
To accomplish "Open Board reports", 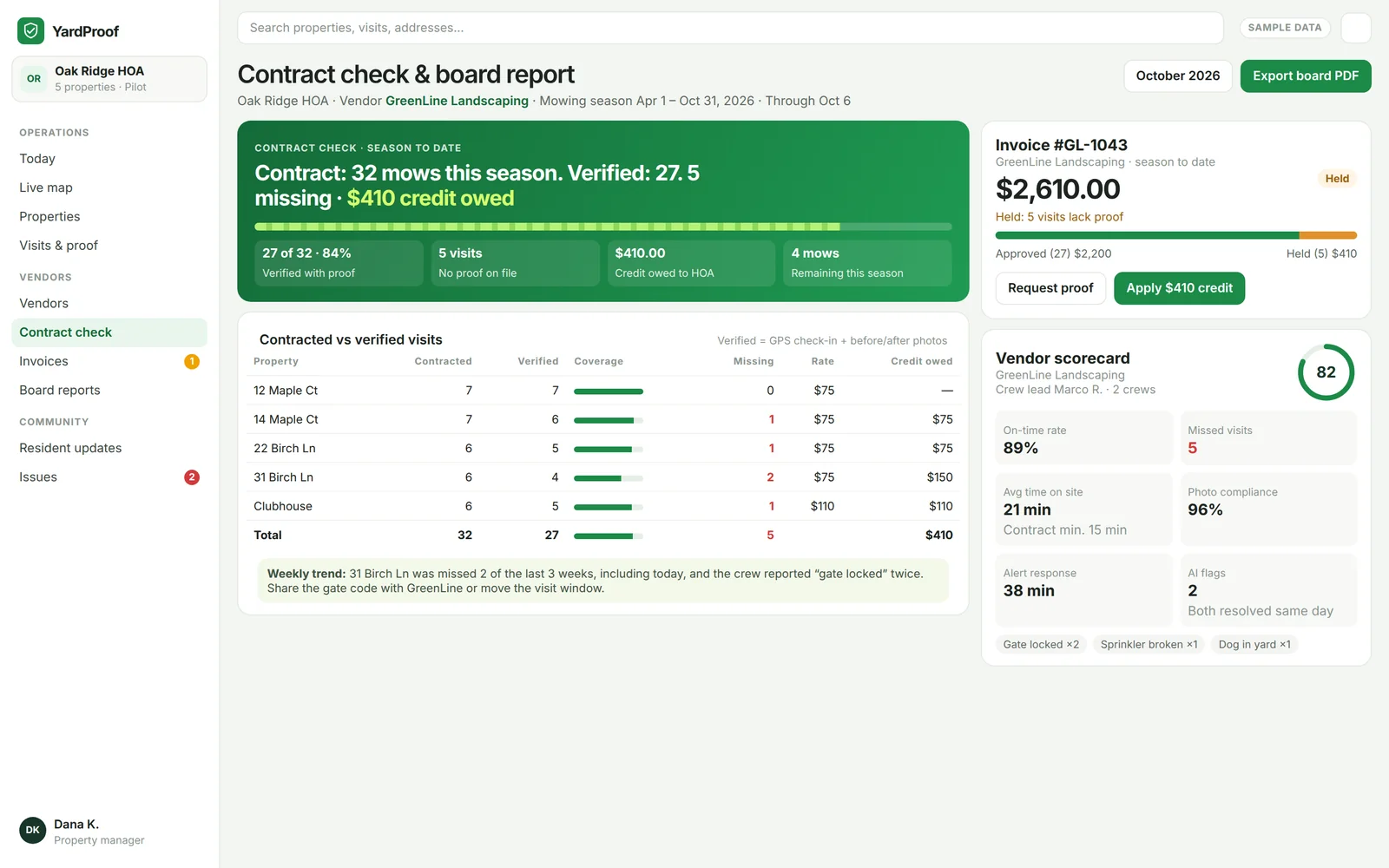I will tap(109, 390).
